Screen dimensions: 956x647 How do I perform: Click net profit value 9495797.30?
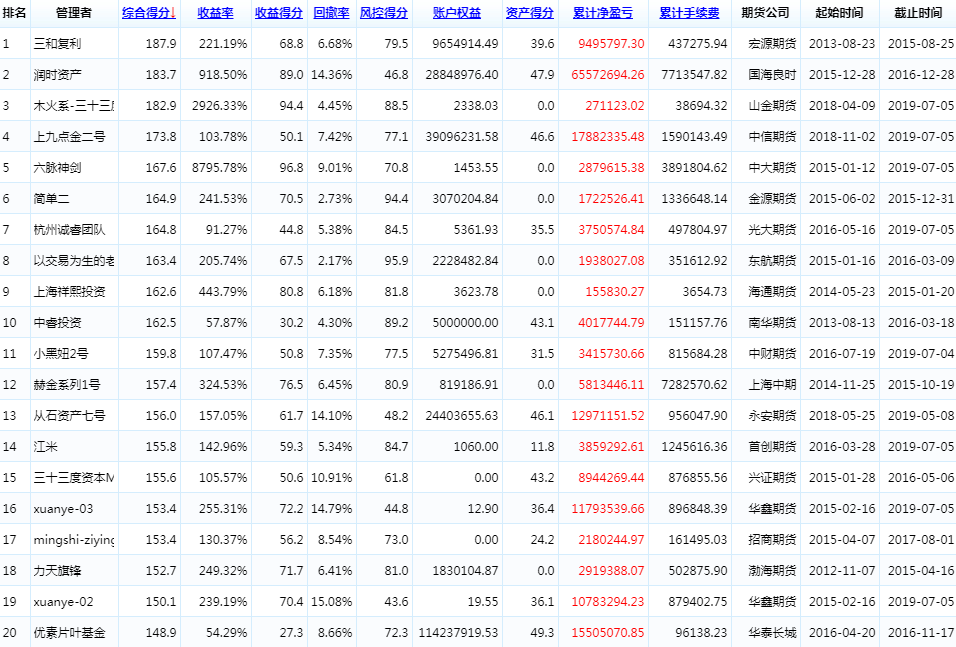tap(611, 44)
